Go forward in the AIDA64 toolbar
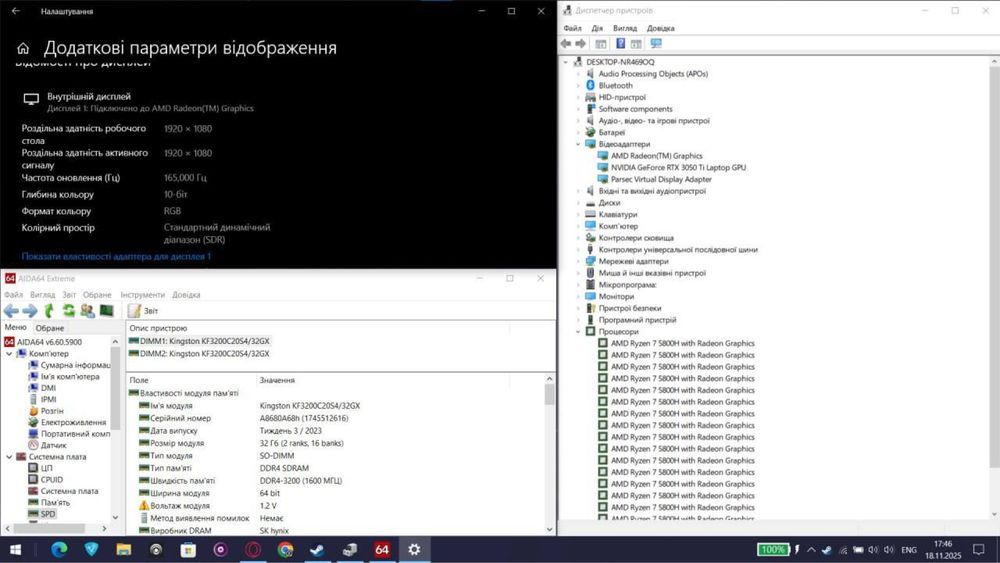Image resolution: width=1000 pixels, height=563 pixels. click(x=30, y=311)
